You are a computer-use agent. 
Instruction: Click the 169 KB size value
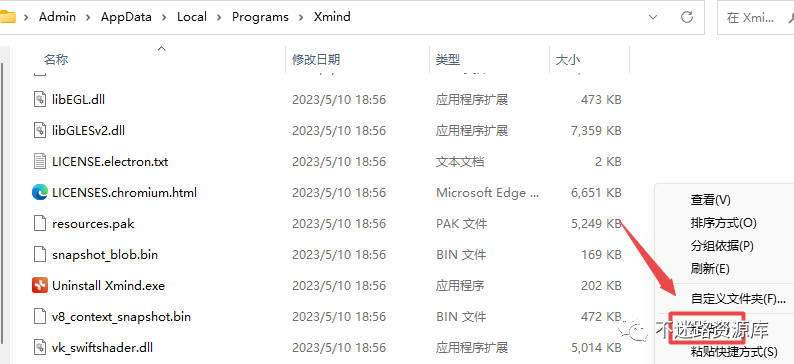coord(601,254)
